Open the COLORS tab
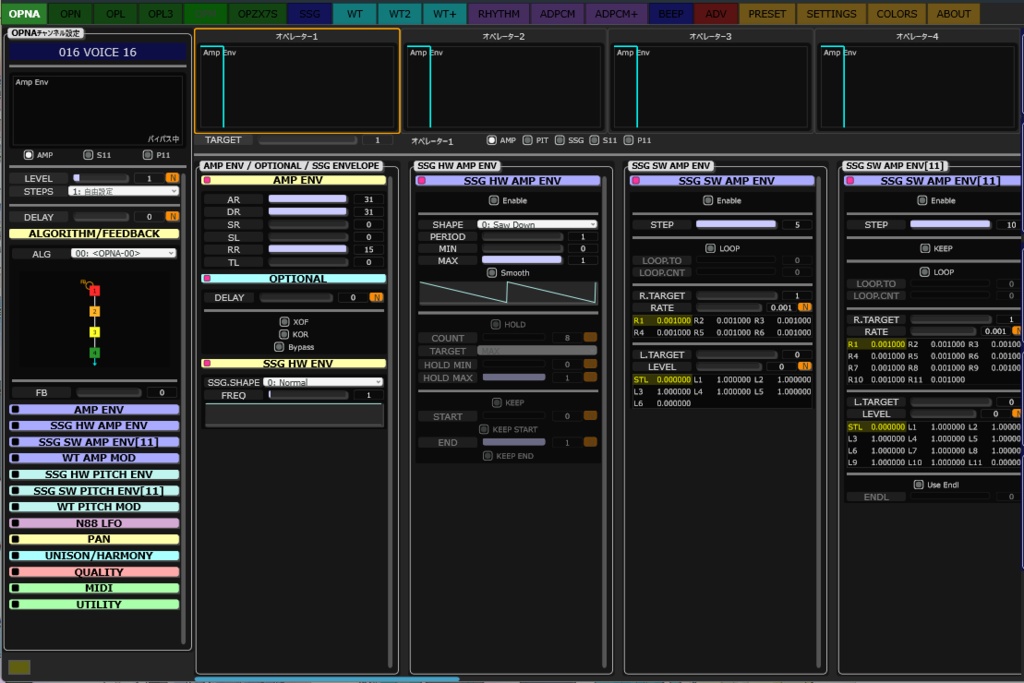This screenshot has width=1024, height=683. 897,13
